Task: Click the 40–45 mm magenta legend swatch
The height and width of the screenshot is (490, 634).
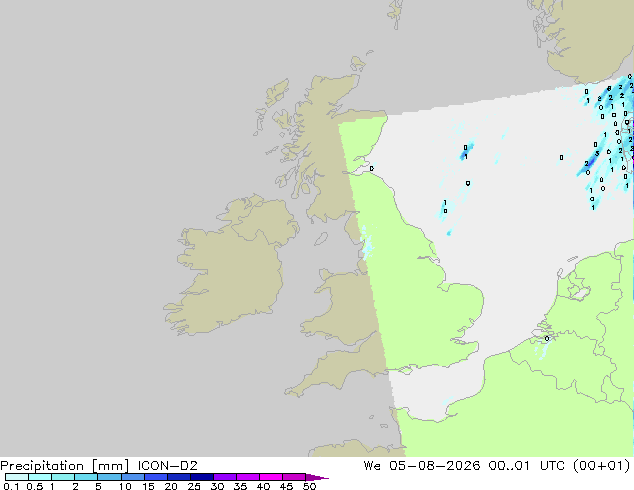Action: [271, 477]
